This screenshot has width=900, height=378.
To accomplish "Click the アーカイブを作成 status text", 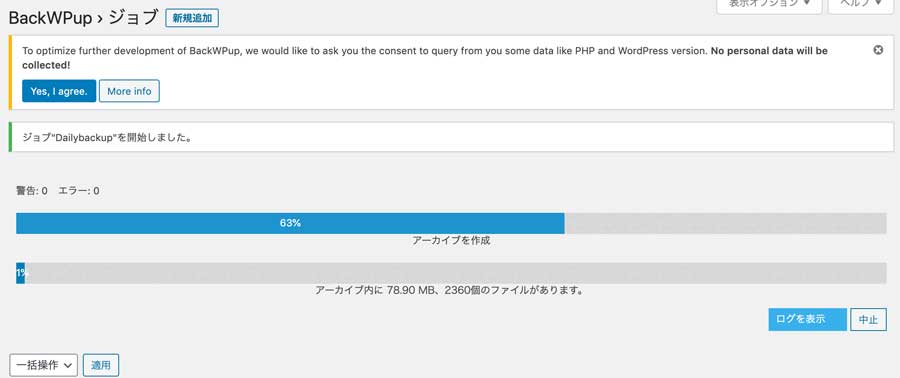I will [451, 241].
